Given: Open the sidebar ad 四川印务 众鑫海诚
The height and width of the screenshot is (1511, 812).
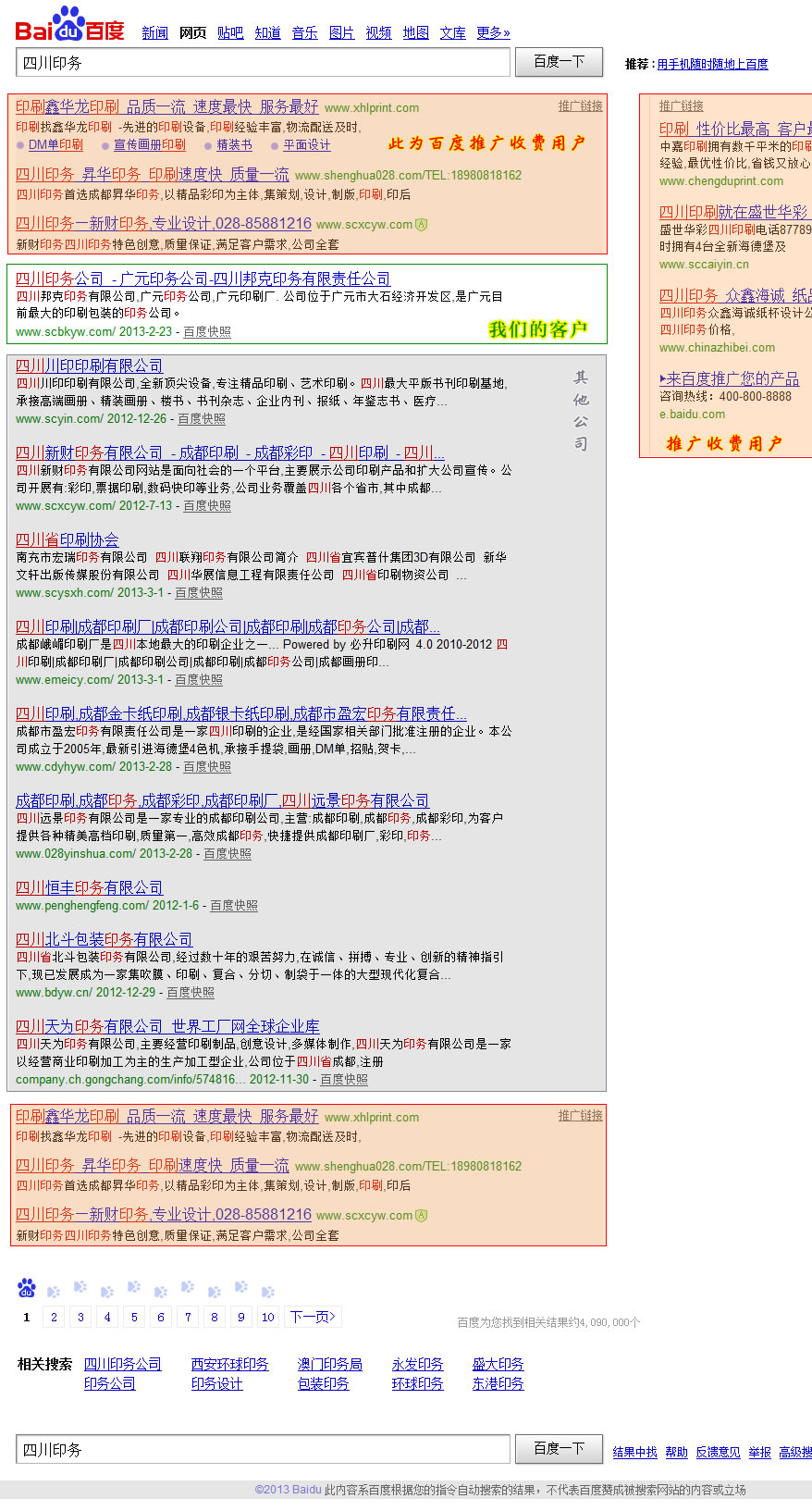Looking at the screenshot, I should (x=735, y=295).
